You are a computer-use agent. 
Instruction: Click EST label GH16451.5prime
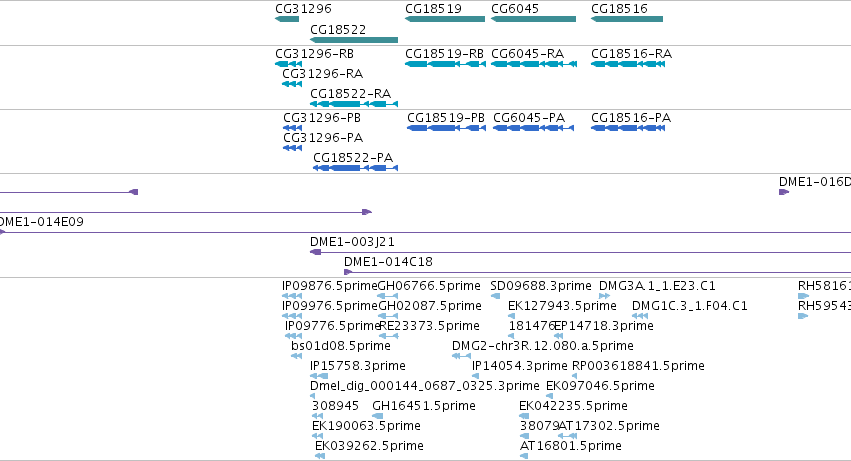point(424,406)
